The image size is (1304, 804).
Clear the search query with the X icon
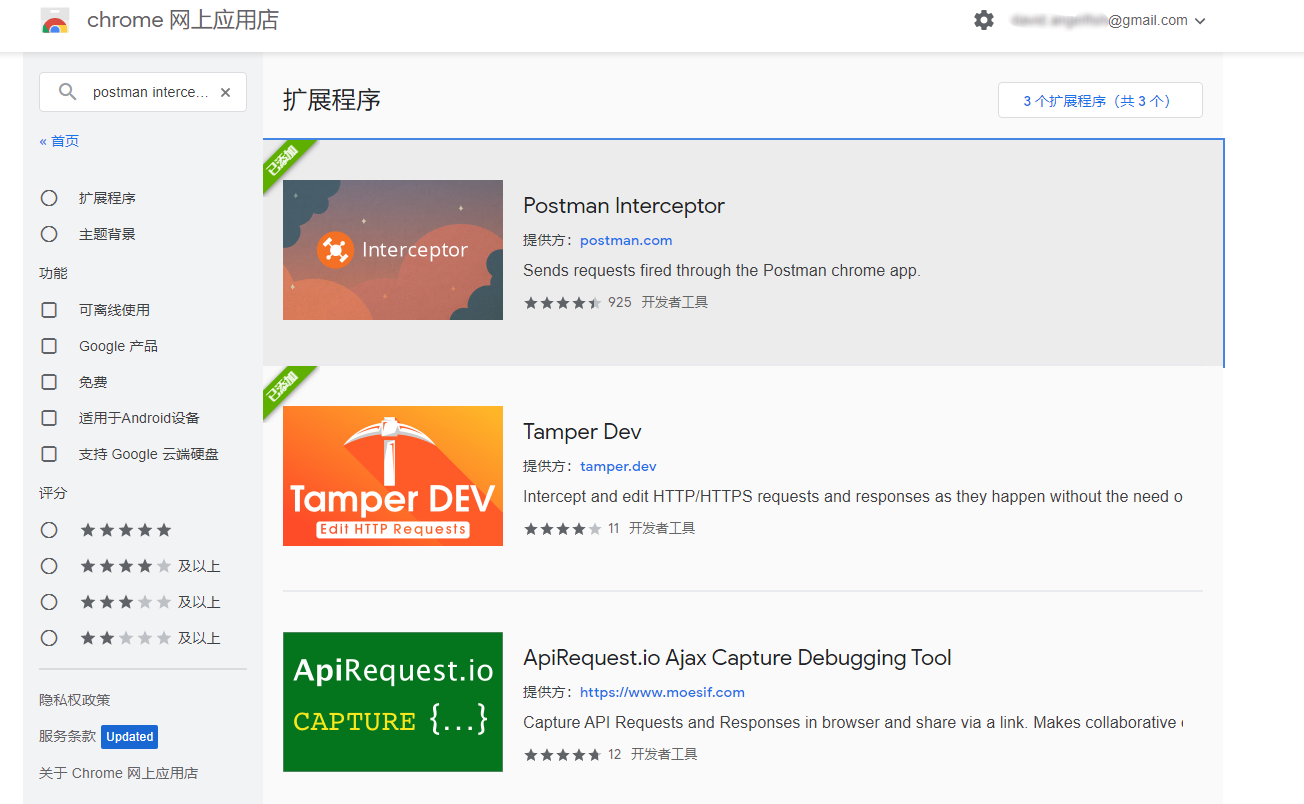pos(225,91)
